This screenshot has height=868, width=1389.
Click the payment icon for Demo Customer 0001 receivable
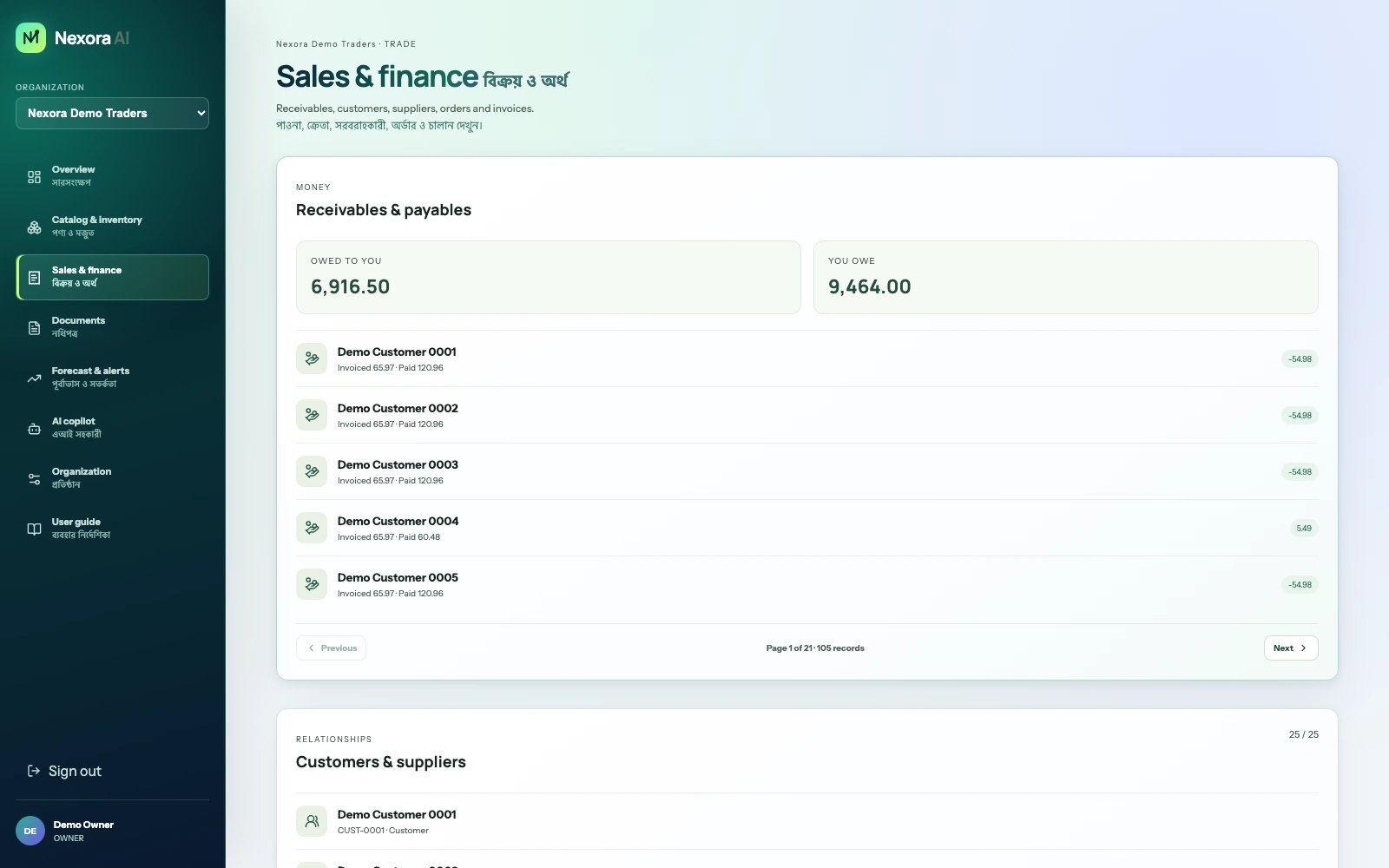312,358
